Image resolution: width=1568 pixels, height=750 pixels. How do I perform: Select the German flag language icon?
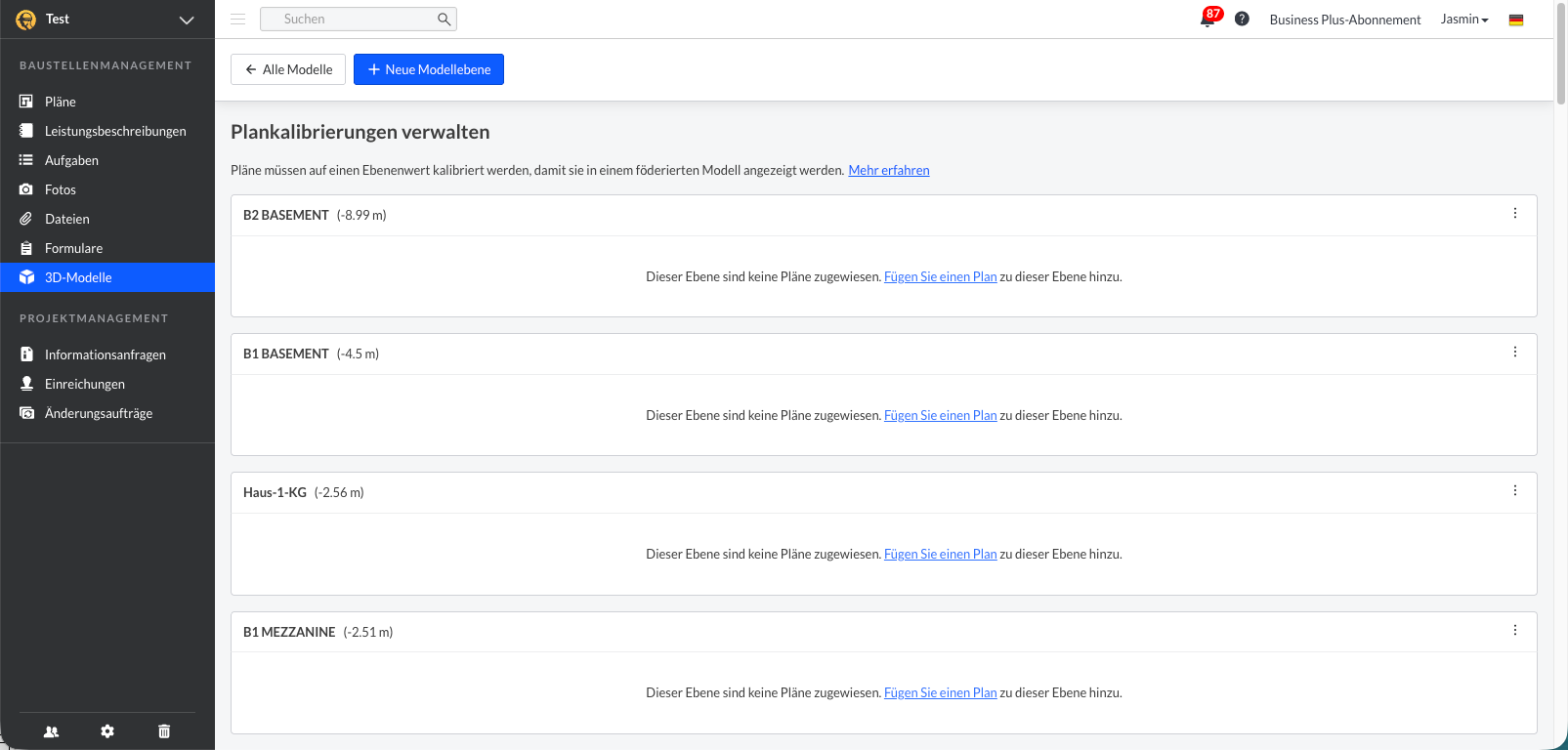[x=1515, y=20]
